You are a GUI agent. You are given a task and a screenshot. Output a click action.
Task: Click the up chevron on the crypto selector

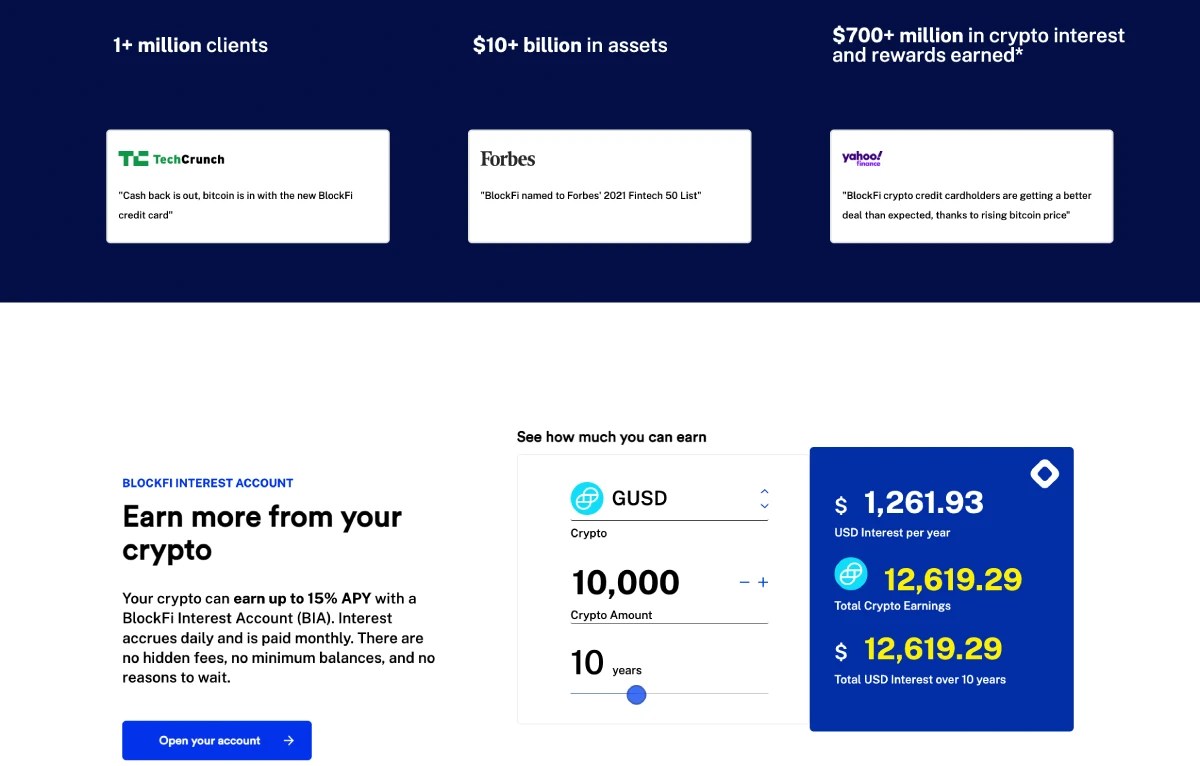pyautogui.click(x=764, y=492)
